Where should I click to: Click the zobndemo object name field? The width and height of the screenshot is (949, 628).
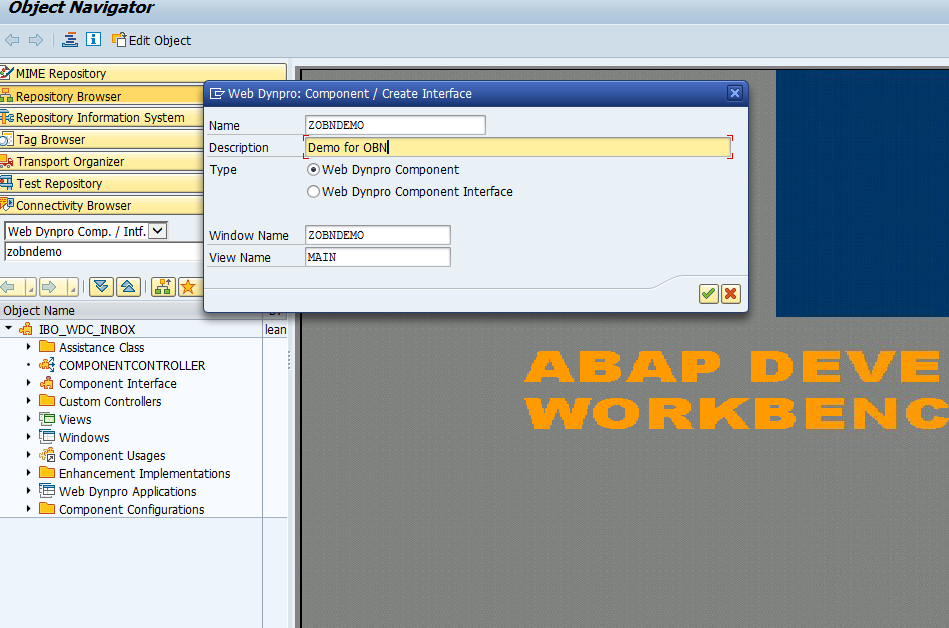point(103,252)
